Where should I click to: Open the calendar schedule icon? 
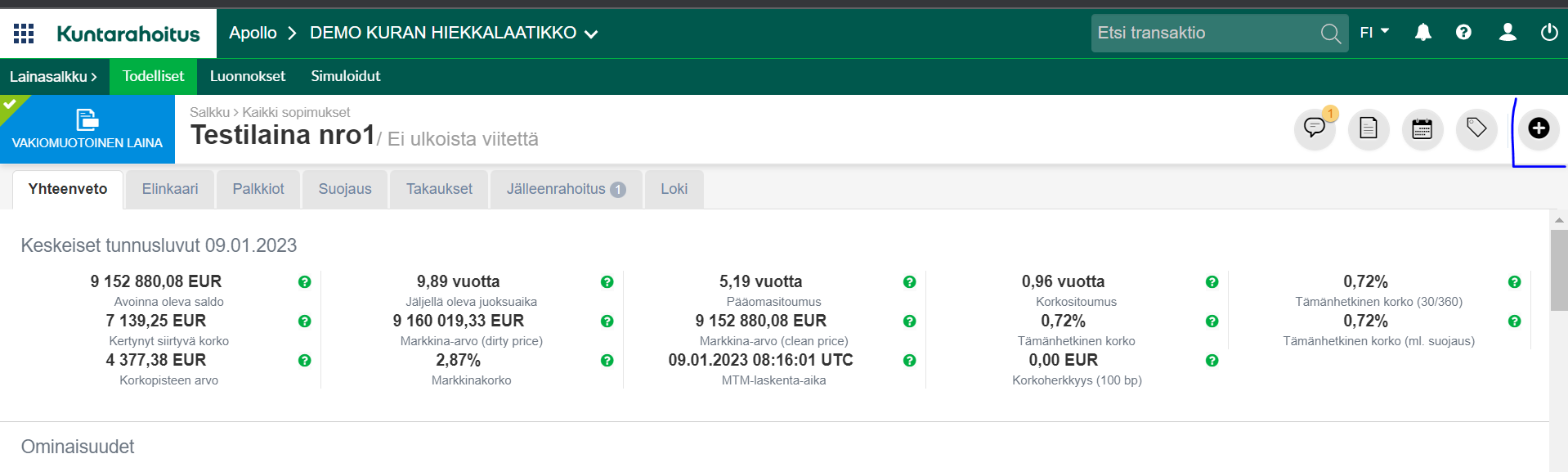[1422, 128]
